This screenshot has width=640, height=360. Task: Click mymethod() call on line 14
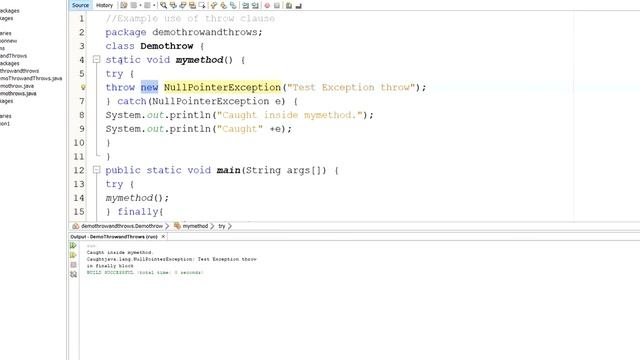pos(137,198)
